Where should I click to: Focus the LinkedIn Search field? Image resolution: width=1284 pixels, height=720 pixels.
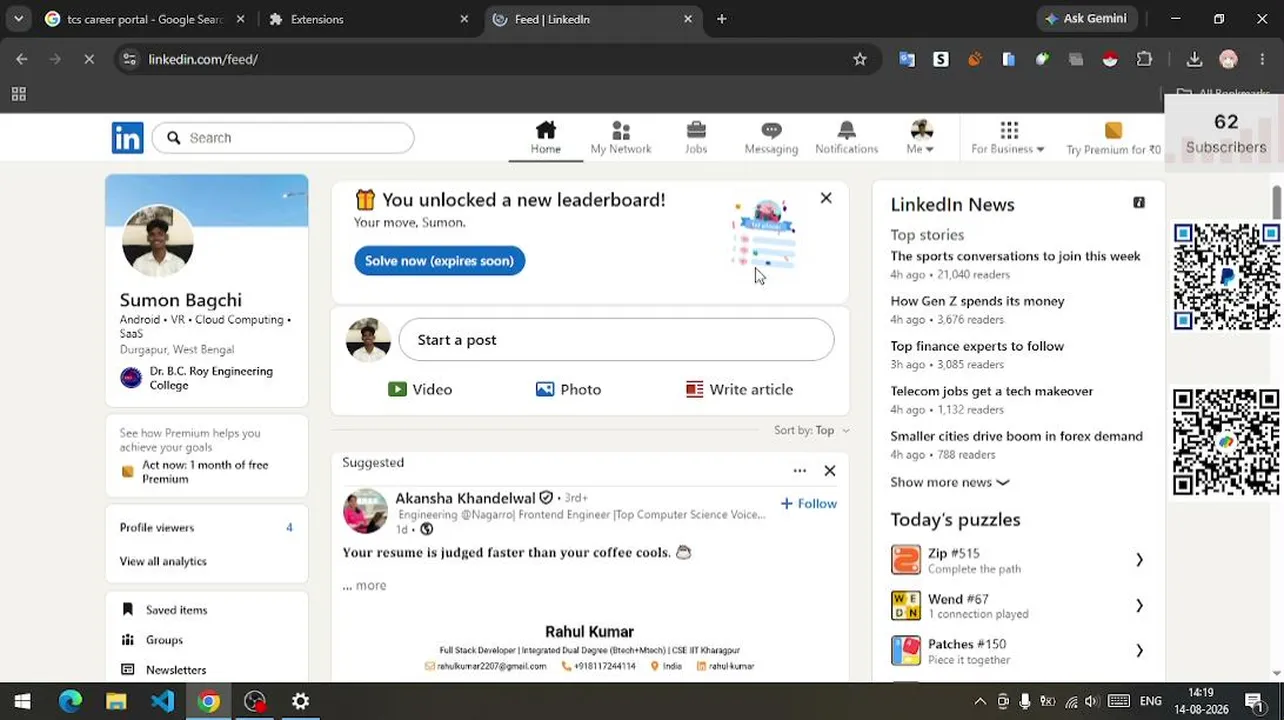(283, 138)
